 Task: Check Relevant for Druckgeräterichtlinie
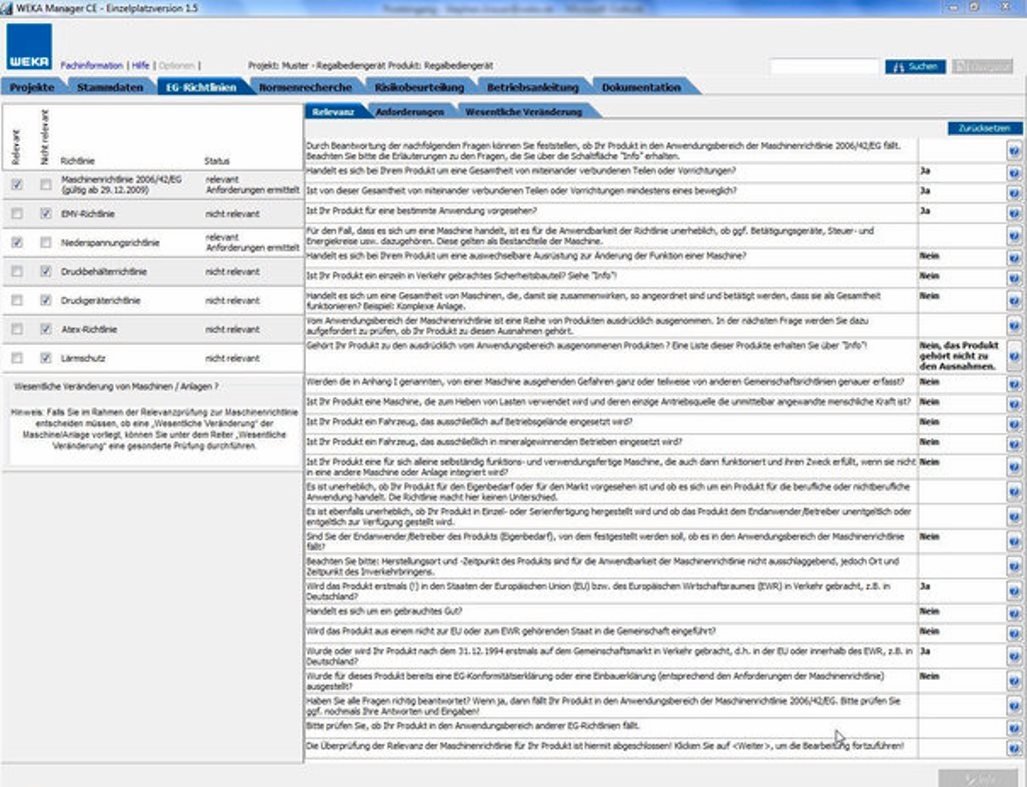tap(17, 300)
